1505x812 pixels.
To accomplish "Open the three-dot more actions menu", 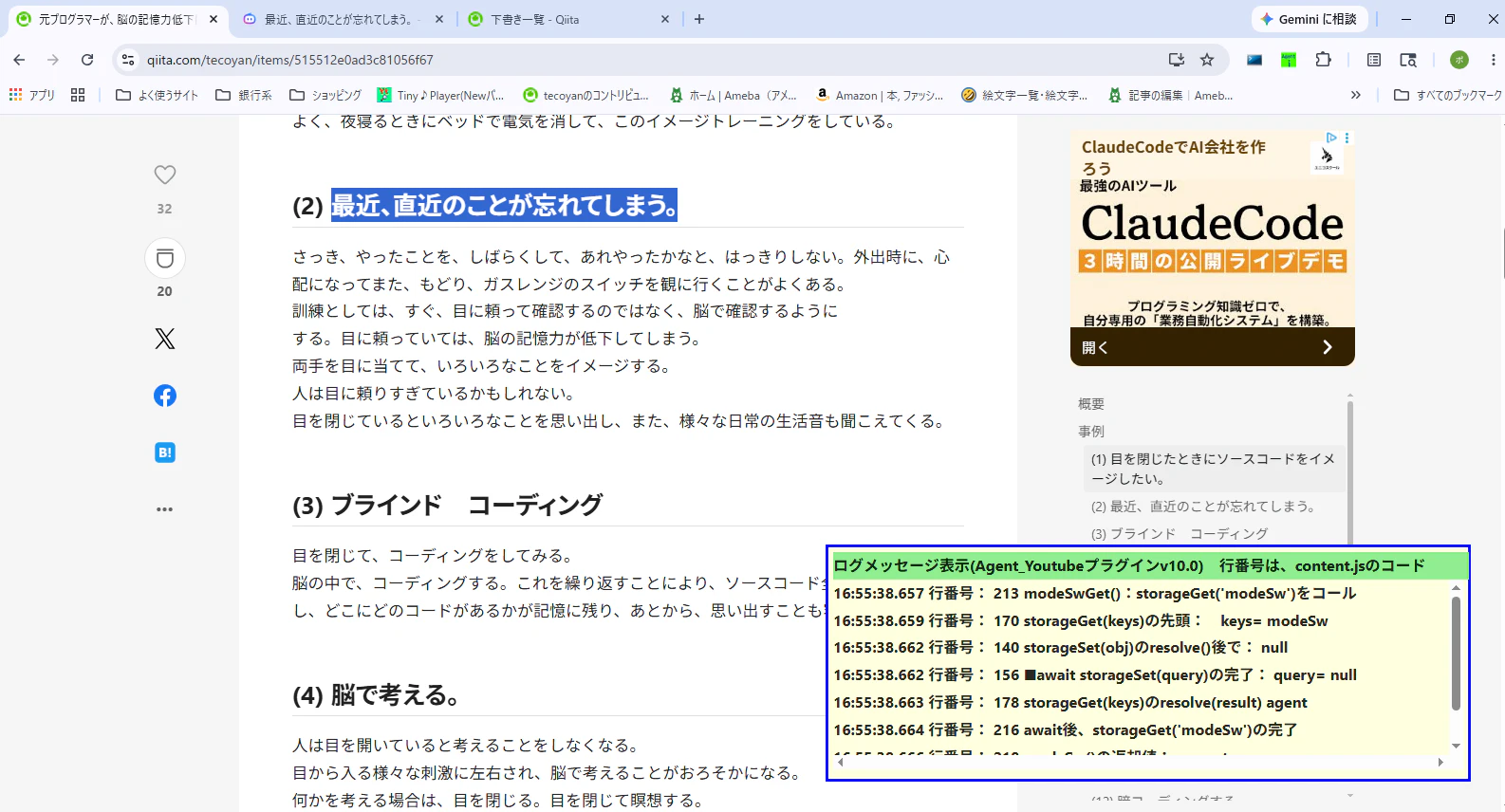I will (165, 509).
